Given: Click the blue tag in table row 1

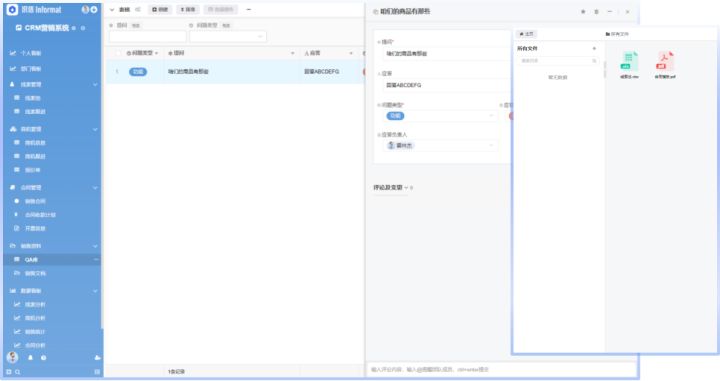Looking at the screenshot, I should (x=138, y=72).
